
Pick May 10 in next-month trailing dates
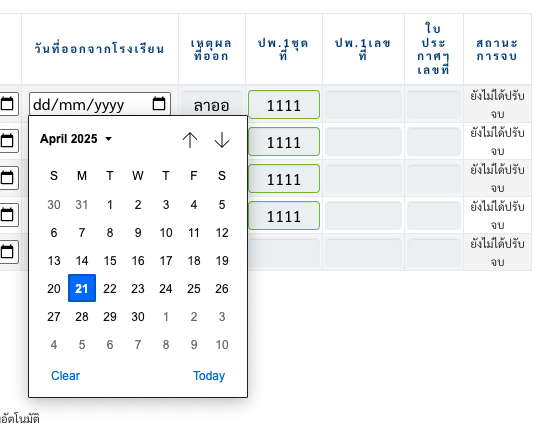click(222, 345)
